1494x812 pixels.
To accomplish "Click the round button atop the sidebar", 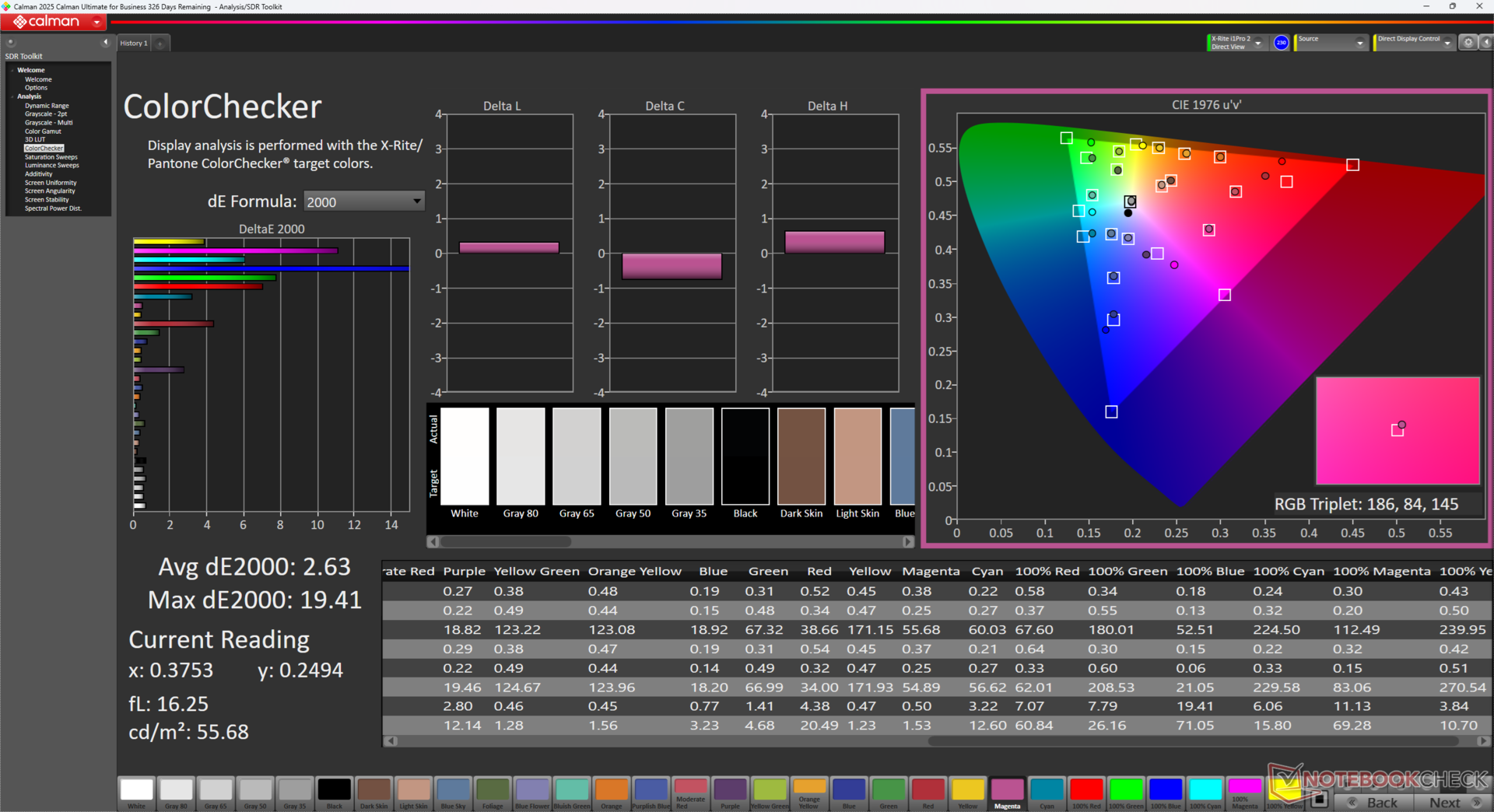I will click(11, 43).
